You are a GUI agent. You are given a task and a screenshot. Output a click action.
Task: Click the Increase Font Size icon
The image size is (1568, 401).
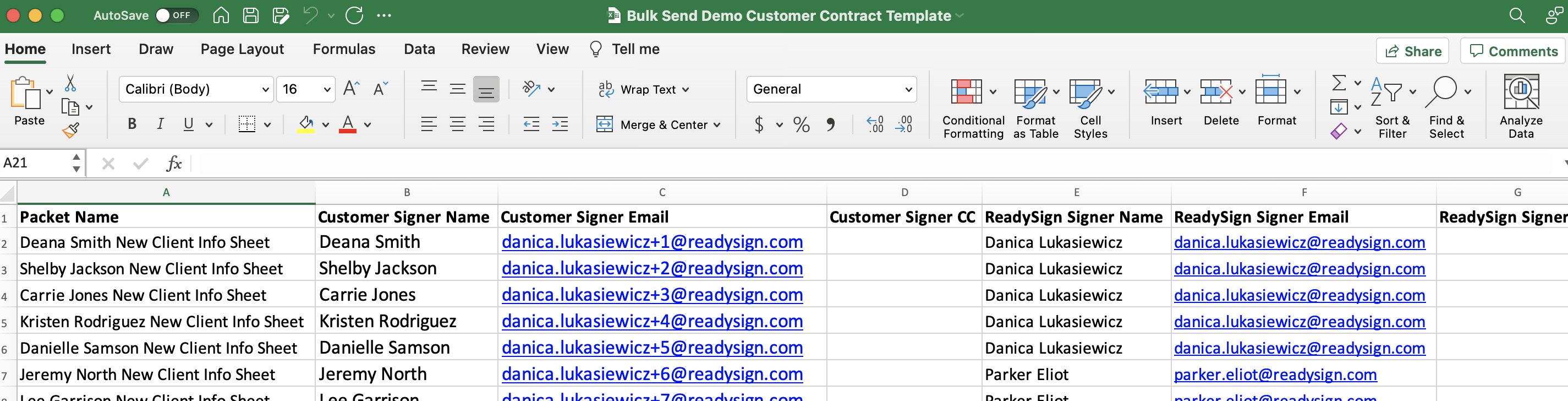[x=351, y=89]
